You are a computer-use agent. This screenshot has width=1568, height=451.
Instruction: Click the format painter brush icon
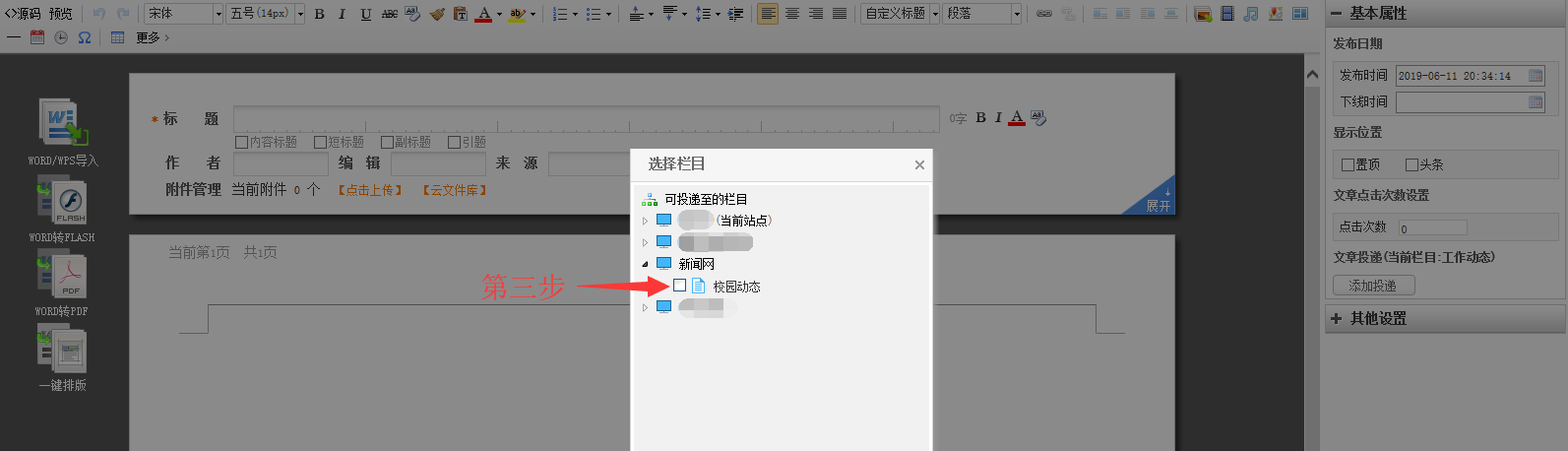point(437,14)
